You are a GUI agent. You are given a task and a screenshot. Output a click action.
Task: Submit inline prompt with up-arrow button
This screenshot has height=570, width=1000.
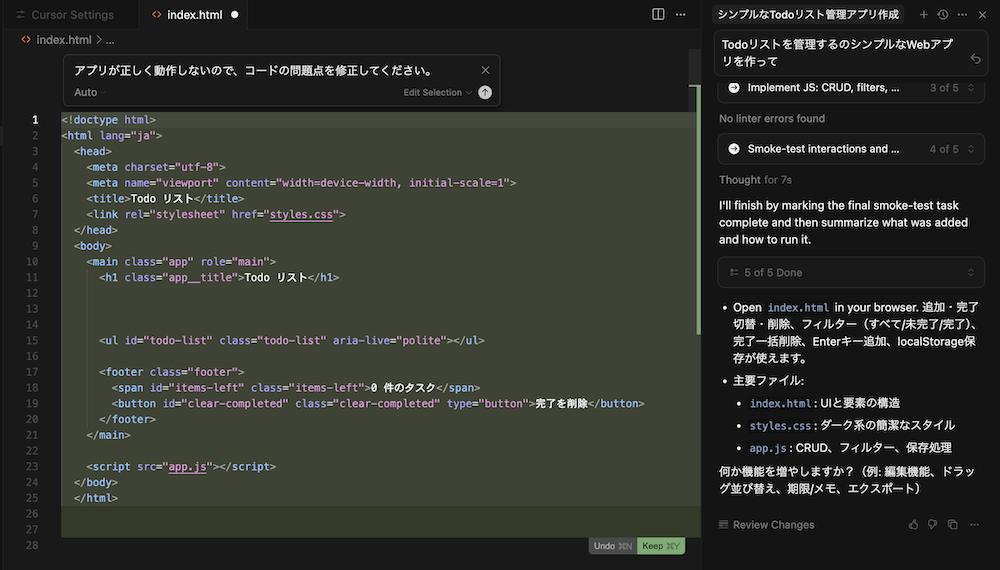485,92
